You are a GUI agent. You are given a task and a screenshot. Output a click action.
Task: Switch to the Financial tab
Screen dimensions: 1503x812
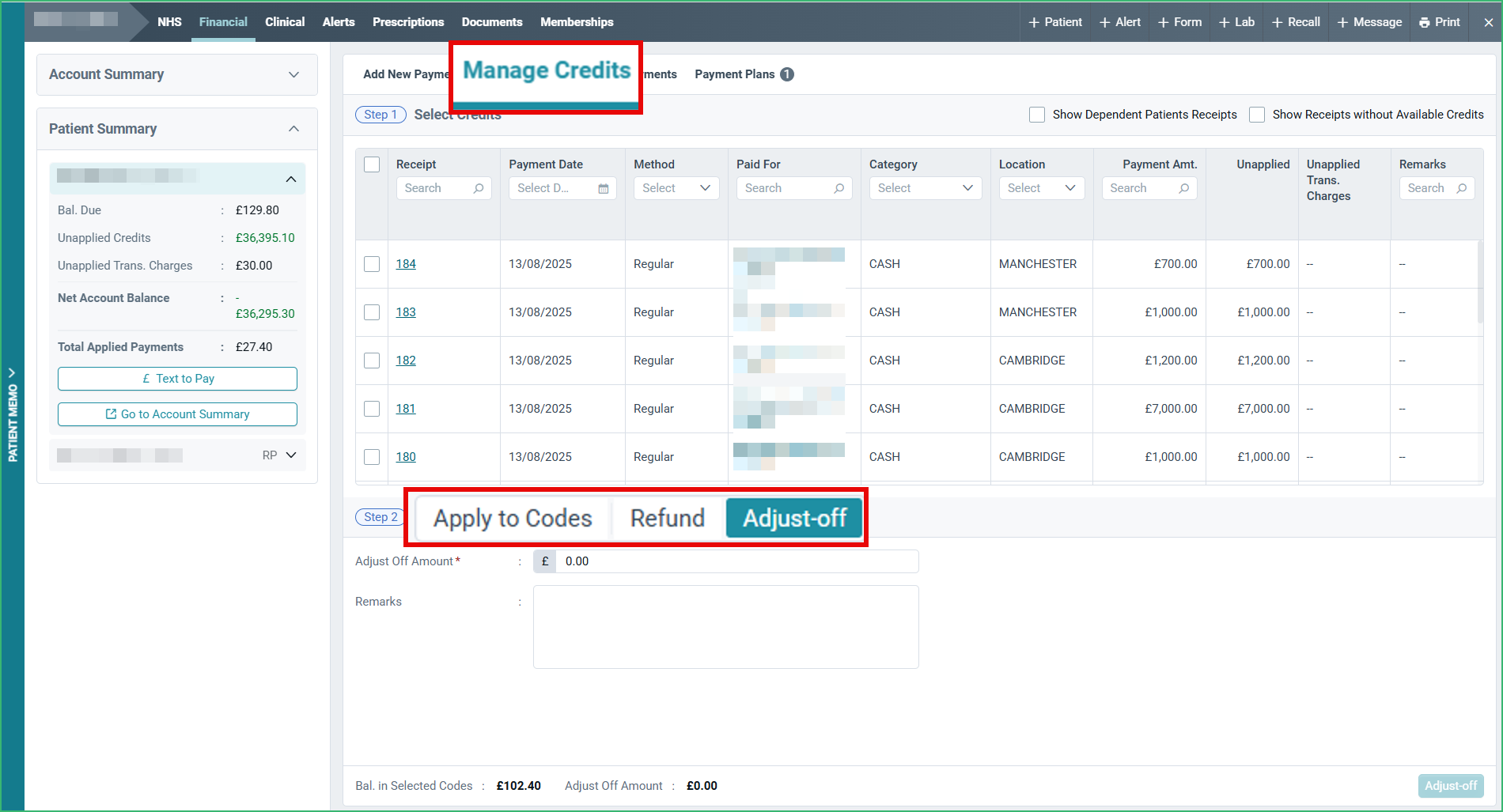tap(223, 22)
